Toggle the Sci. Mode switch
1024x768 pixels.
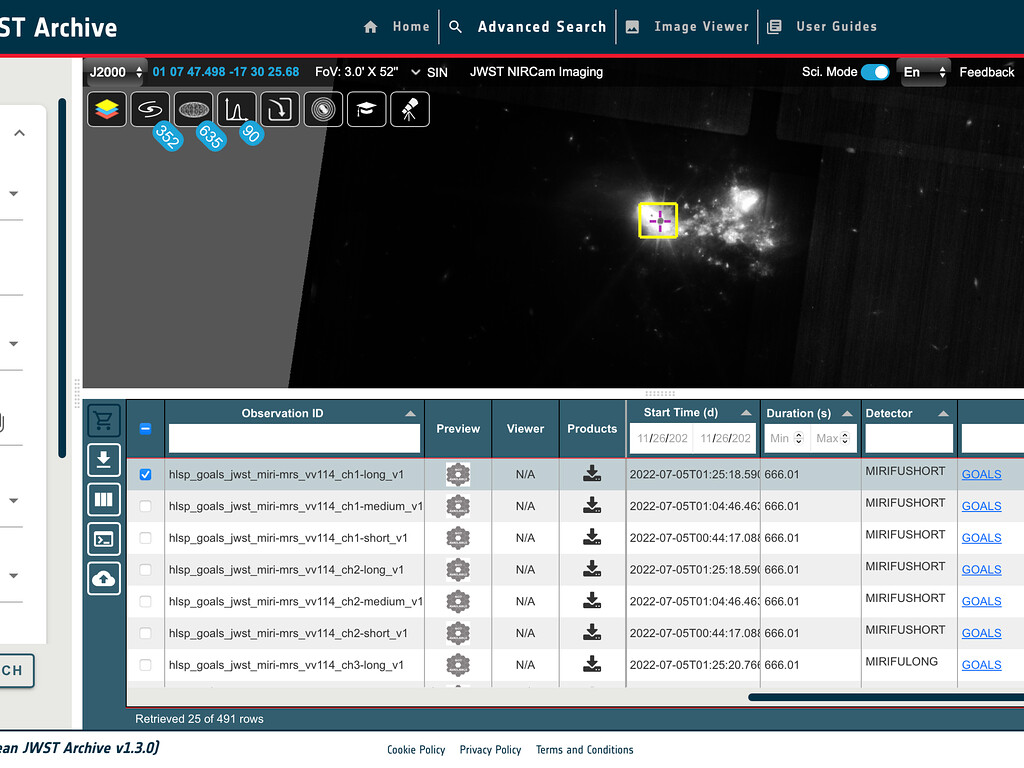[875, 72]
